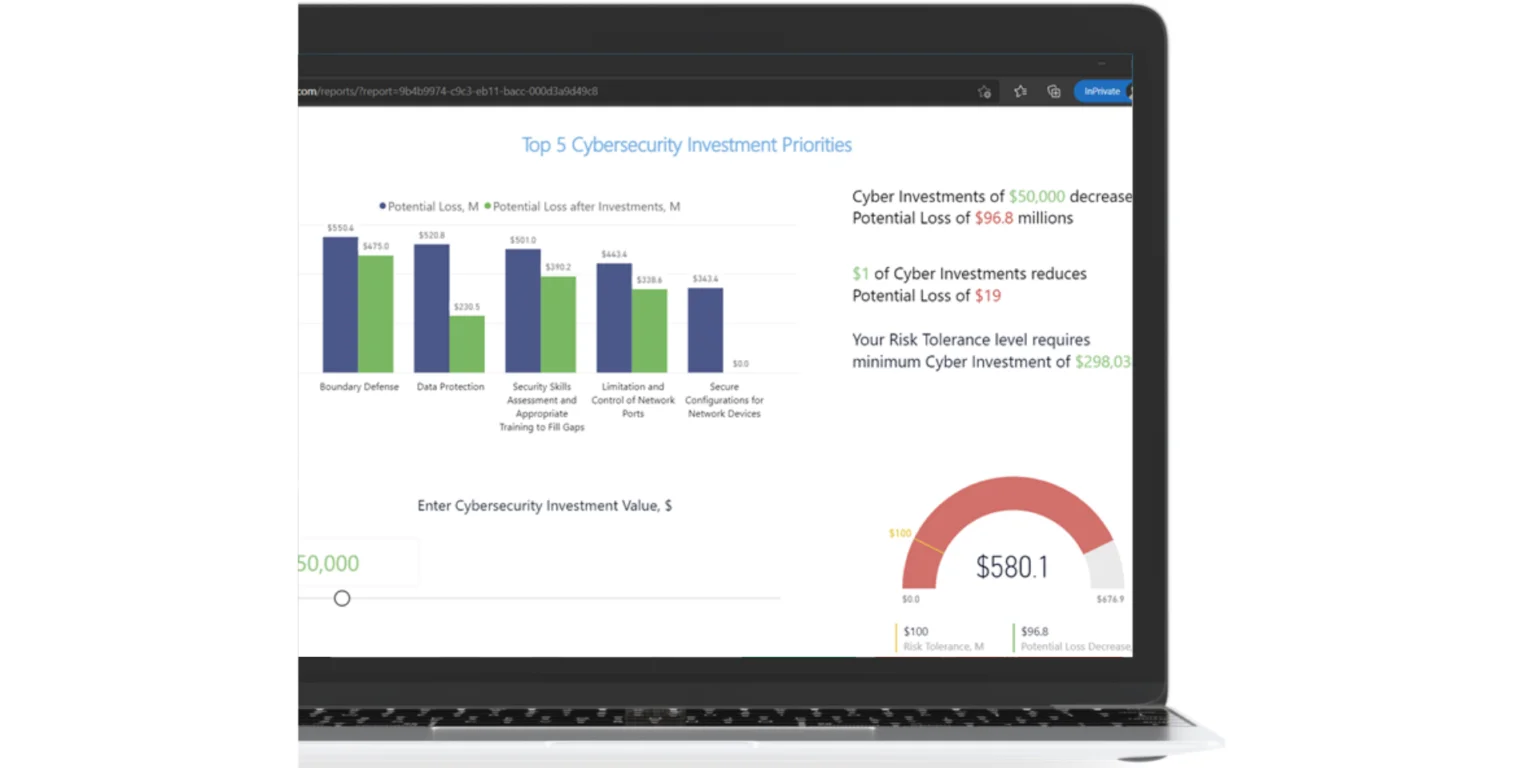Click the add to favorites star icon
Screen dimensions: 1536x768
[984, 91]
